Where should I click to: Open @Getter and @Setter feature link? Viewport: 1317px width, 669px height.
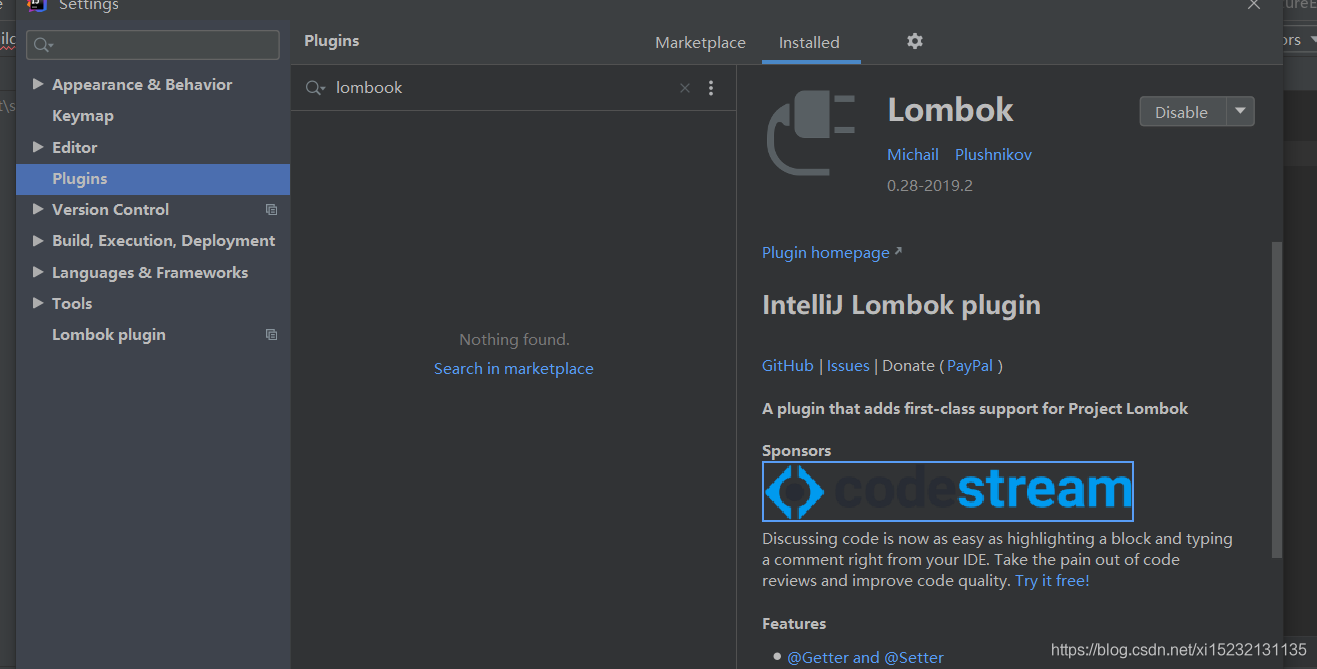[865, 657]
